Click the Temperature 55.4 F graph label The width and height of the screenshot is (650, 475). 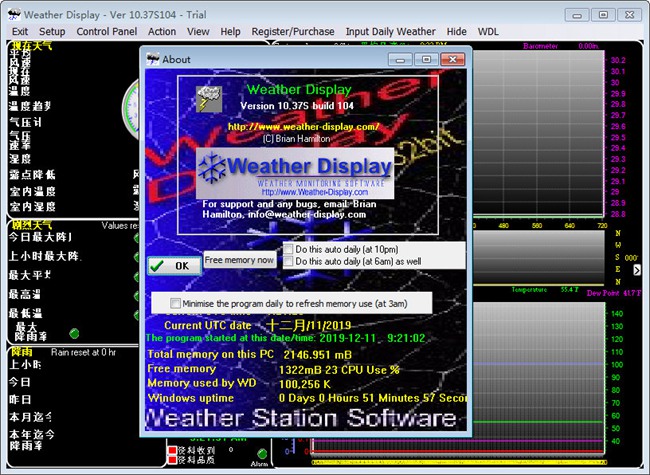click(x=545, y=290)
